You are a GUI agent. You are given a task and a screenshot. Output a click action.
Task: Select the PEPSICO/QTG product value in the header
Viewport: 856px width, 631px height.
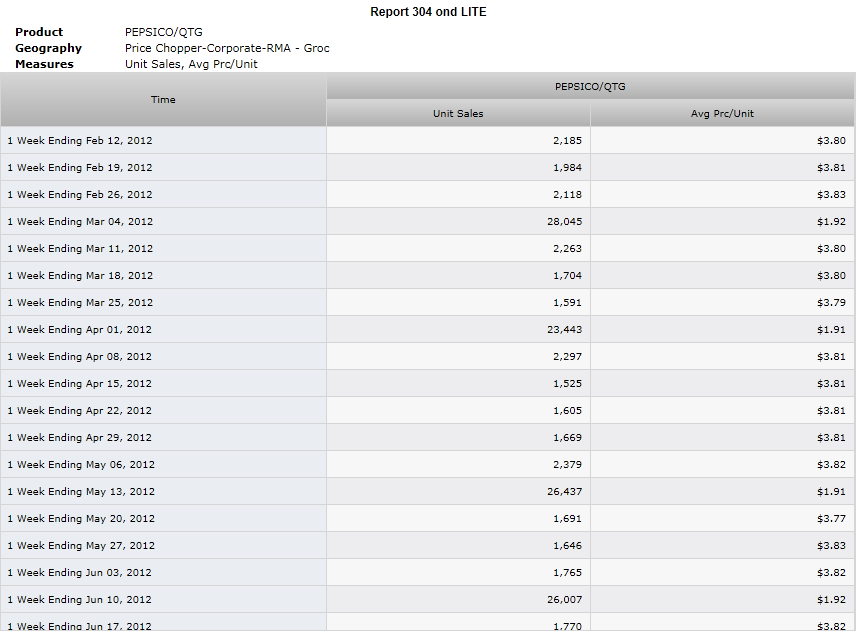[164, 32]
